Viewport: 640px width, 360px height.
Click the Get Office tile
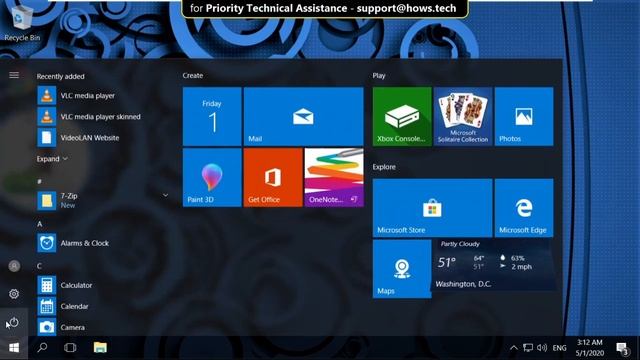point(273,177)
